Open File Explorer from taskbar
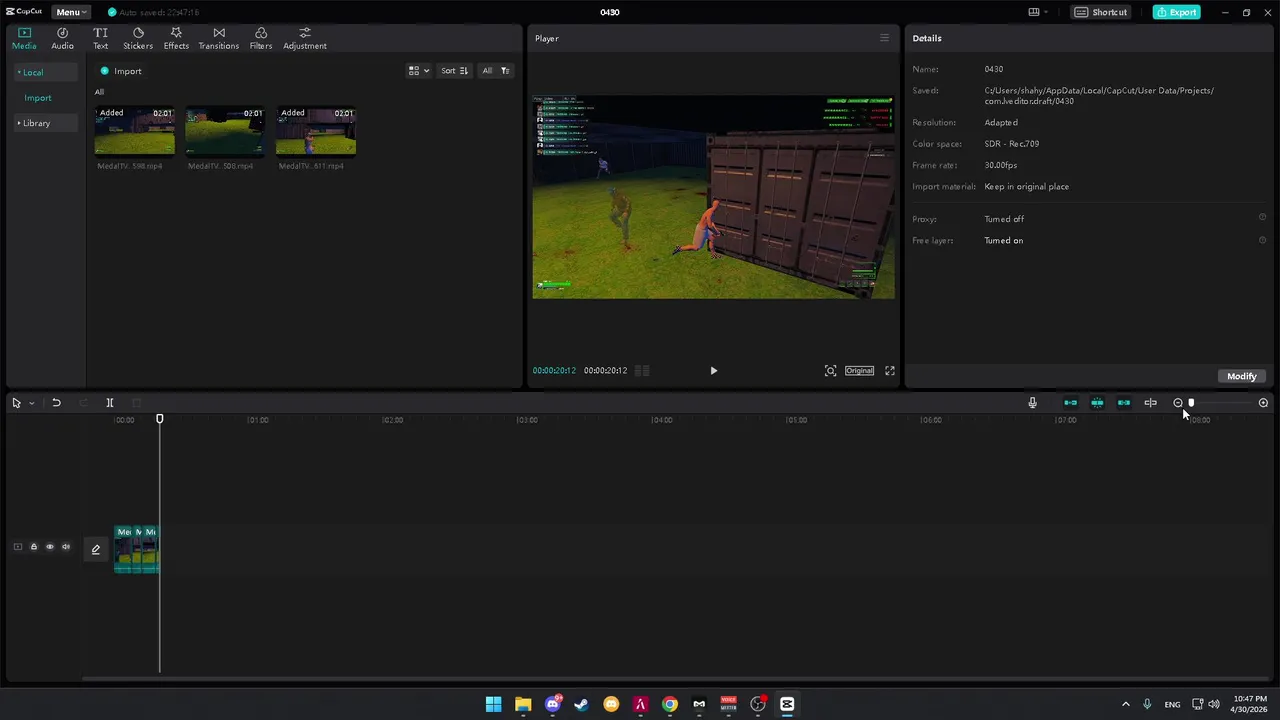 point(523,704)
